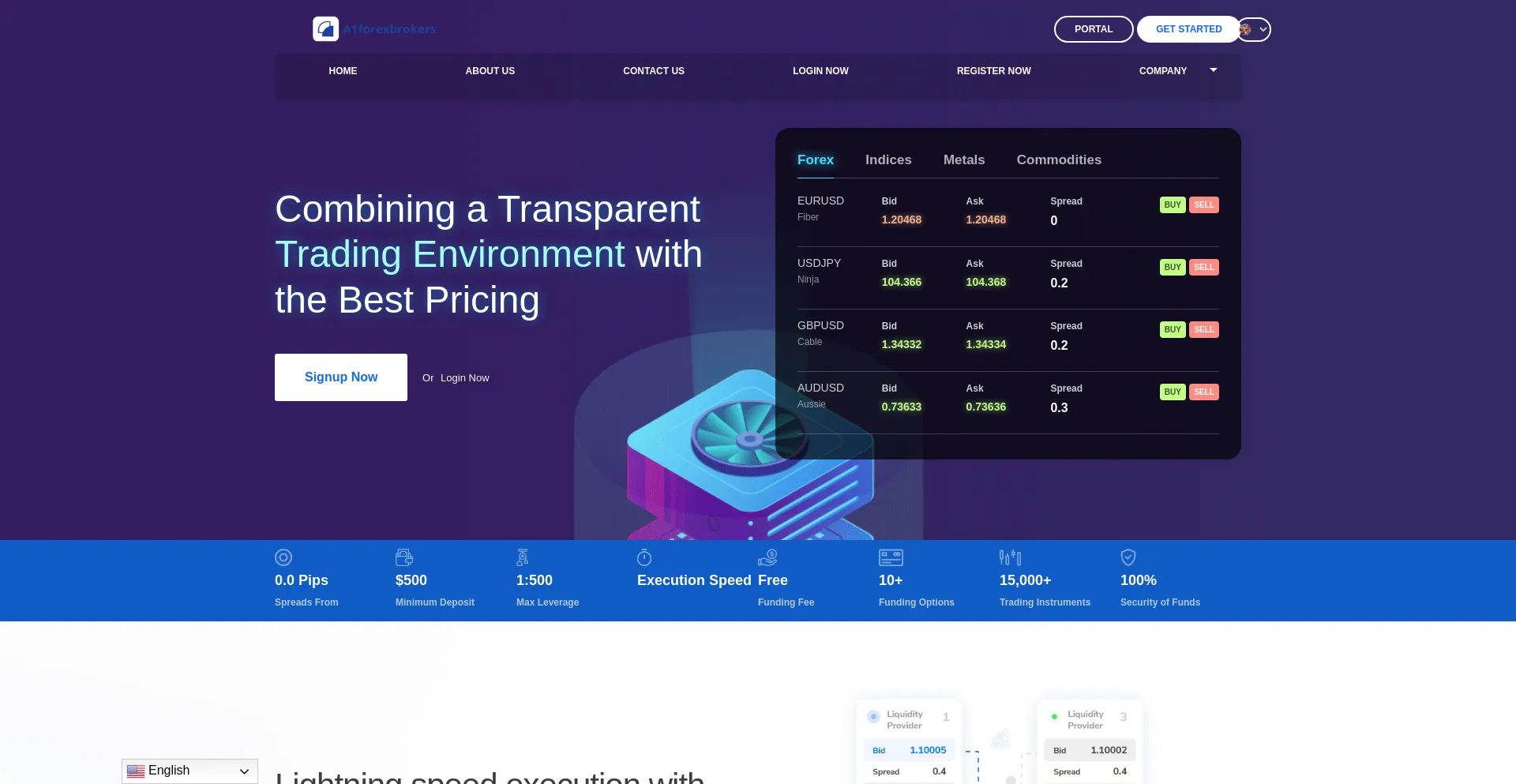Click the A1forexbrokers logo icon
Viewport: 1516px width, 784px height.
tap(325, 28)
